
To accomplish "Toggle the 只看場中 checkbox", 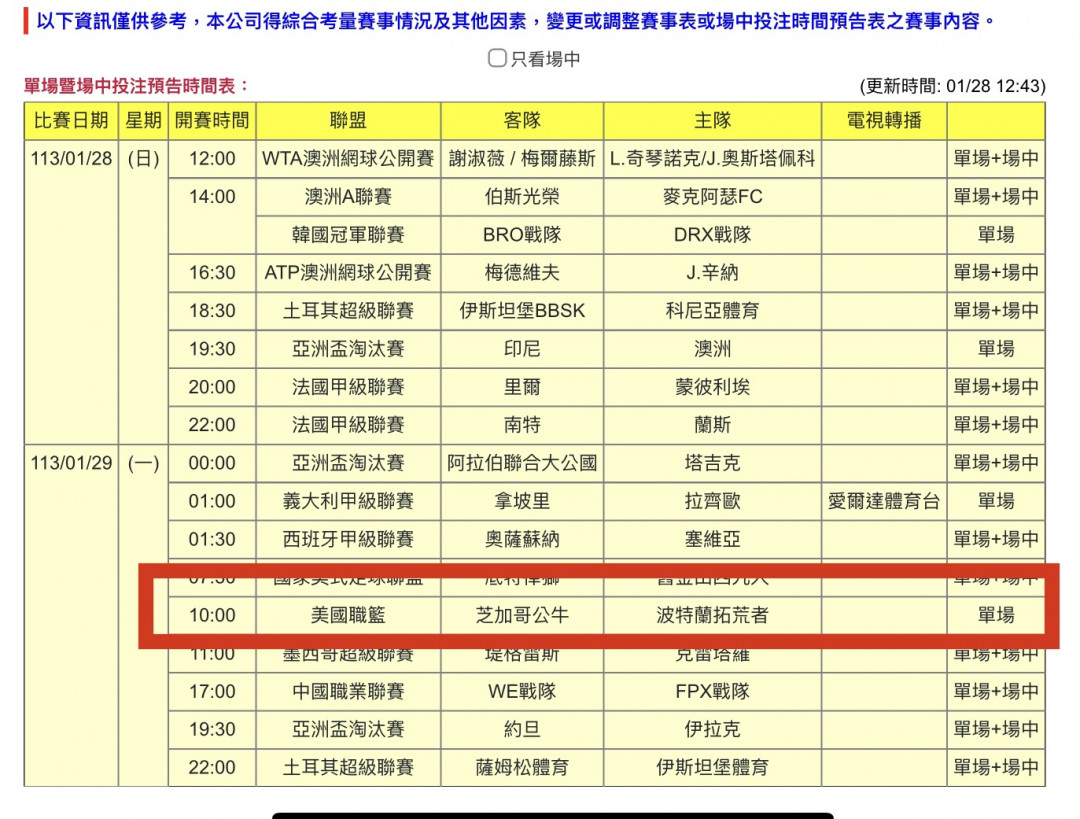I will click(497, 59).
